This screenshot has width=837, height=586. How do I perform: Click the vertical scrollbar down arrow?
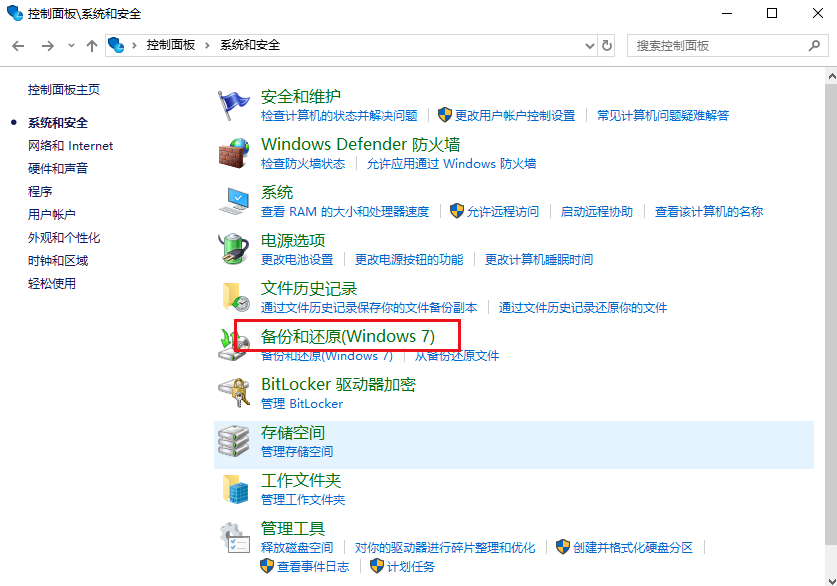click(x=832, y=580)
